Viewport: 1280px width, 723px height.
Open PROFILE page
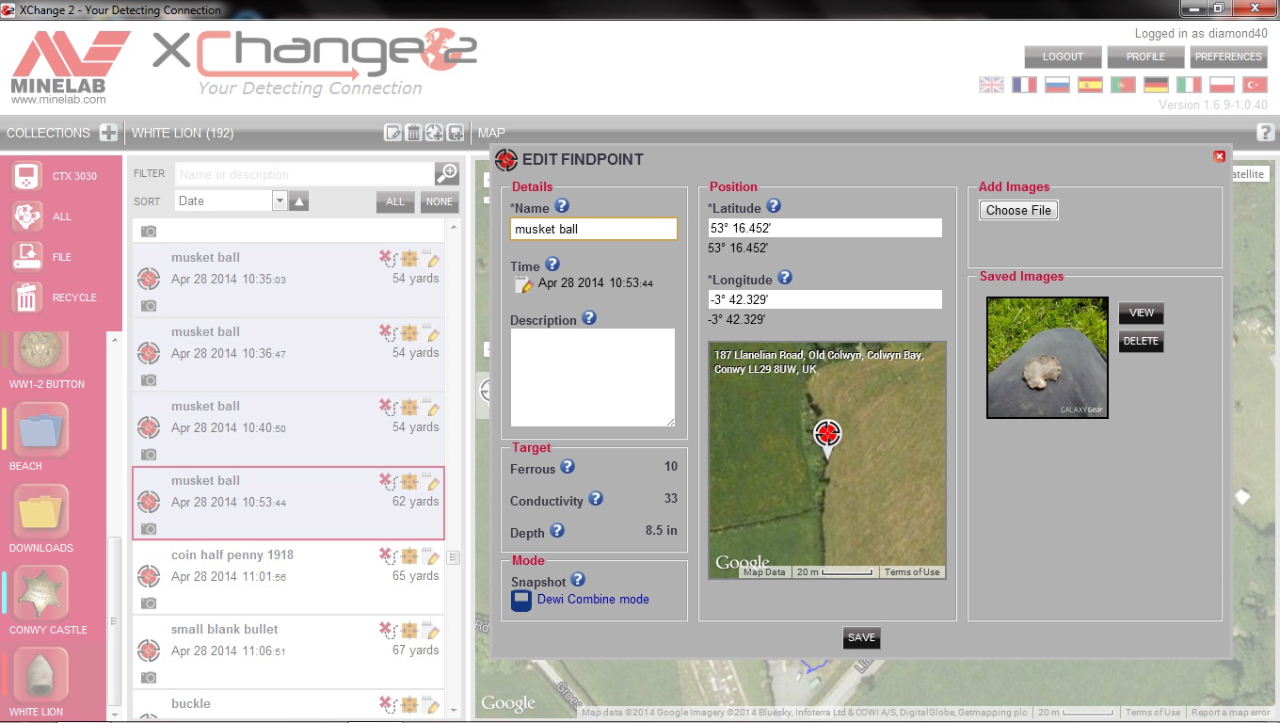coord(1145,57)
